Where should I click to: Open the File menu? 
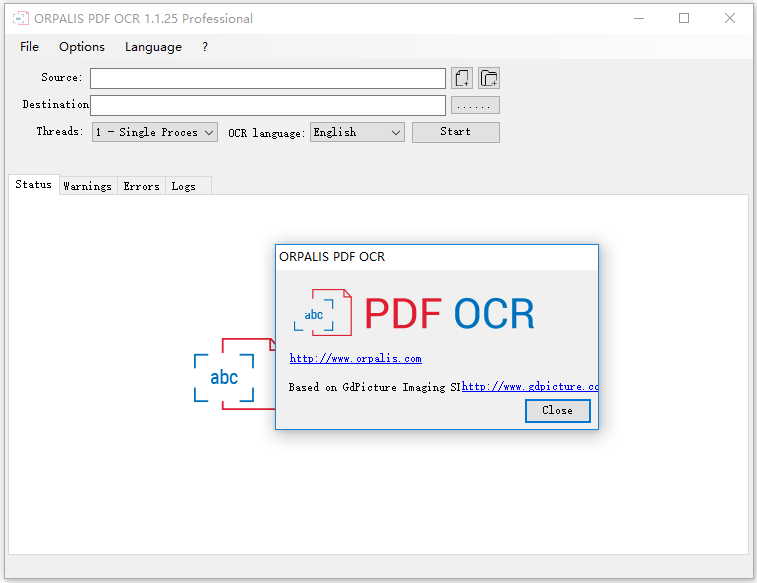click(29, 47)
